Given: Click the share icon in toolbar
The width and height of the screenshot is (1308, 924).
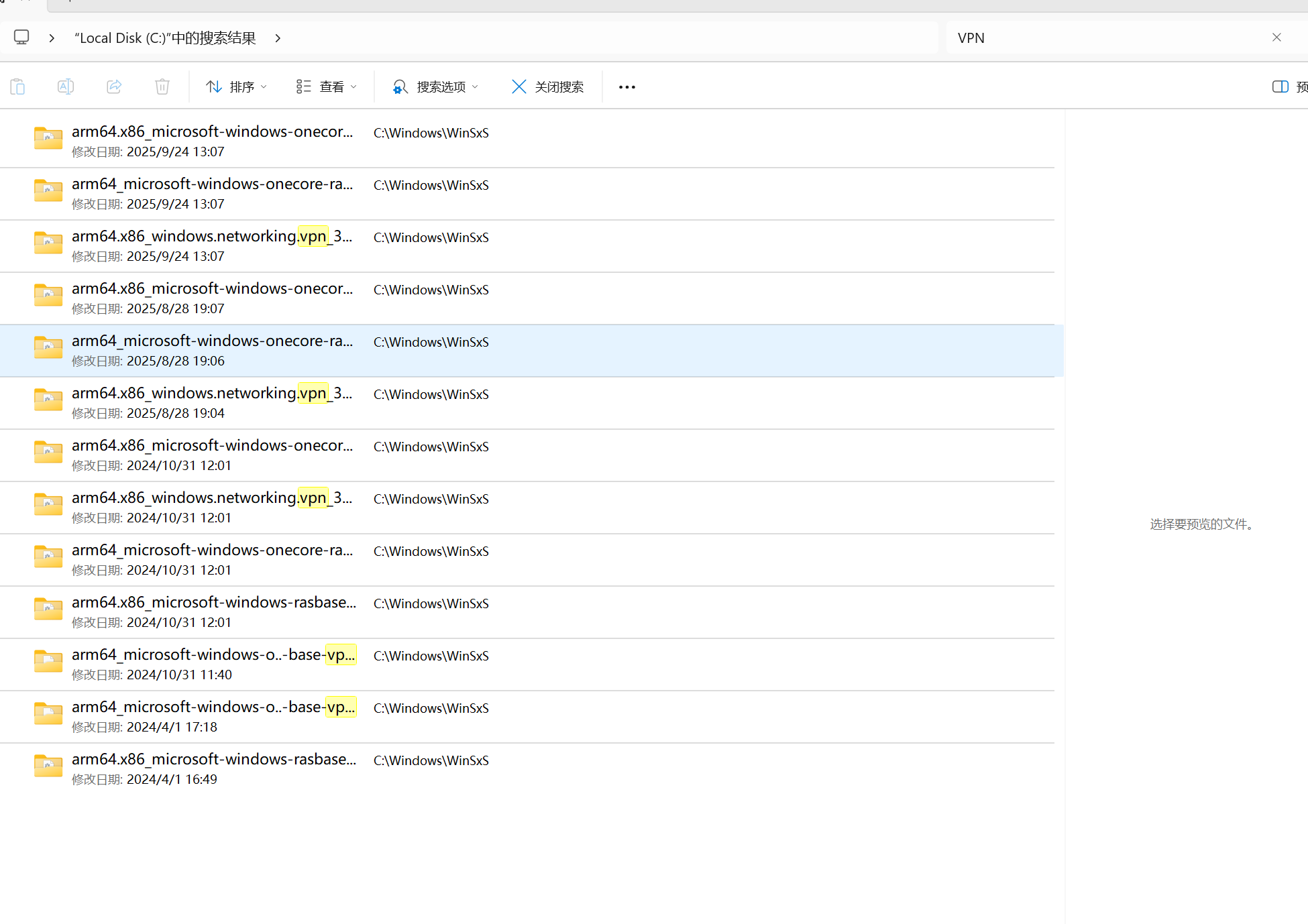Looking at the screenshot, I should point(114,86).
